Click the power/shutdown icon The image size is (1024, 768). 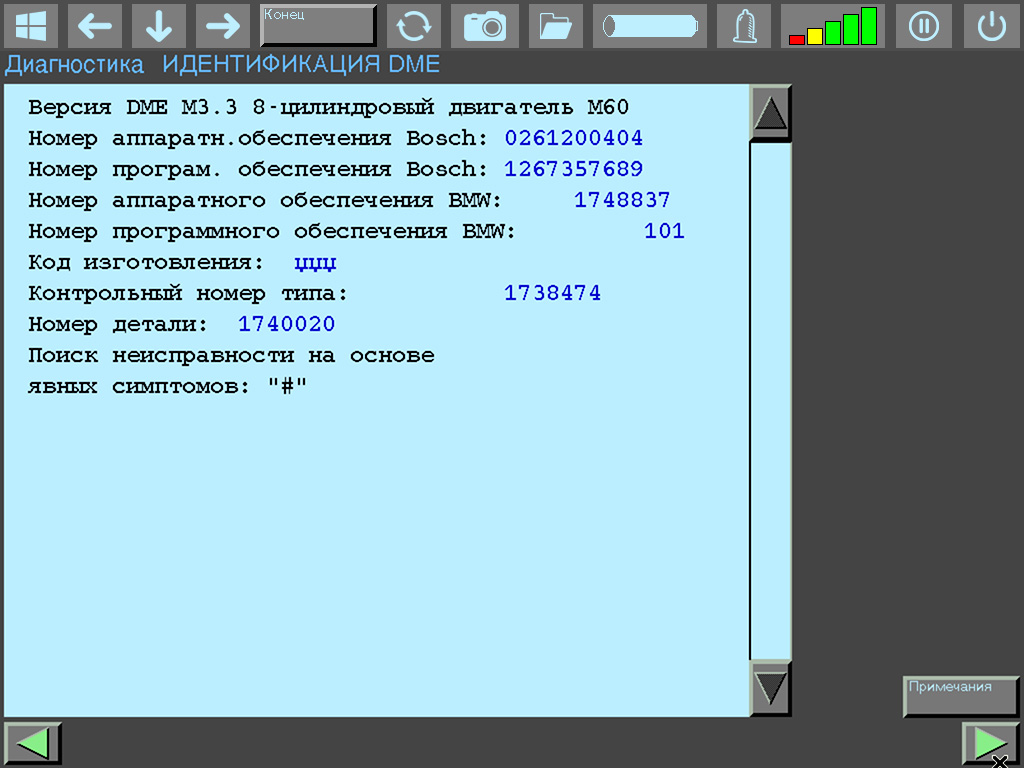[991, 26]
